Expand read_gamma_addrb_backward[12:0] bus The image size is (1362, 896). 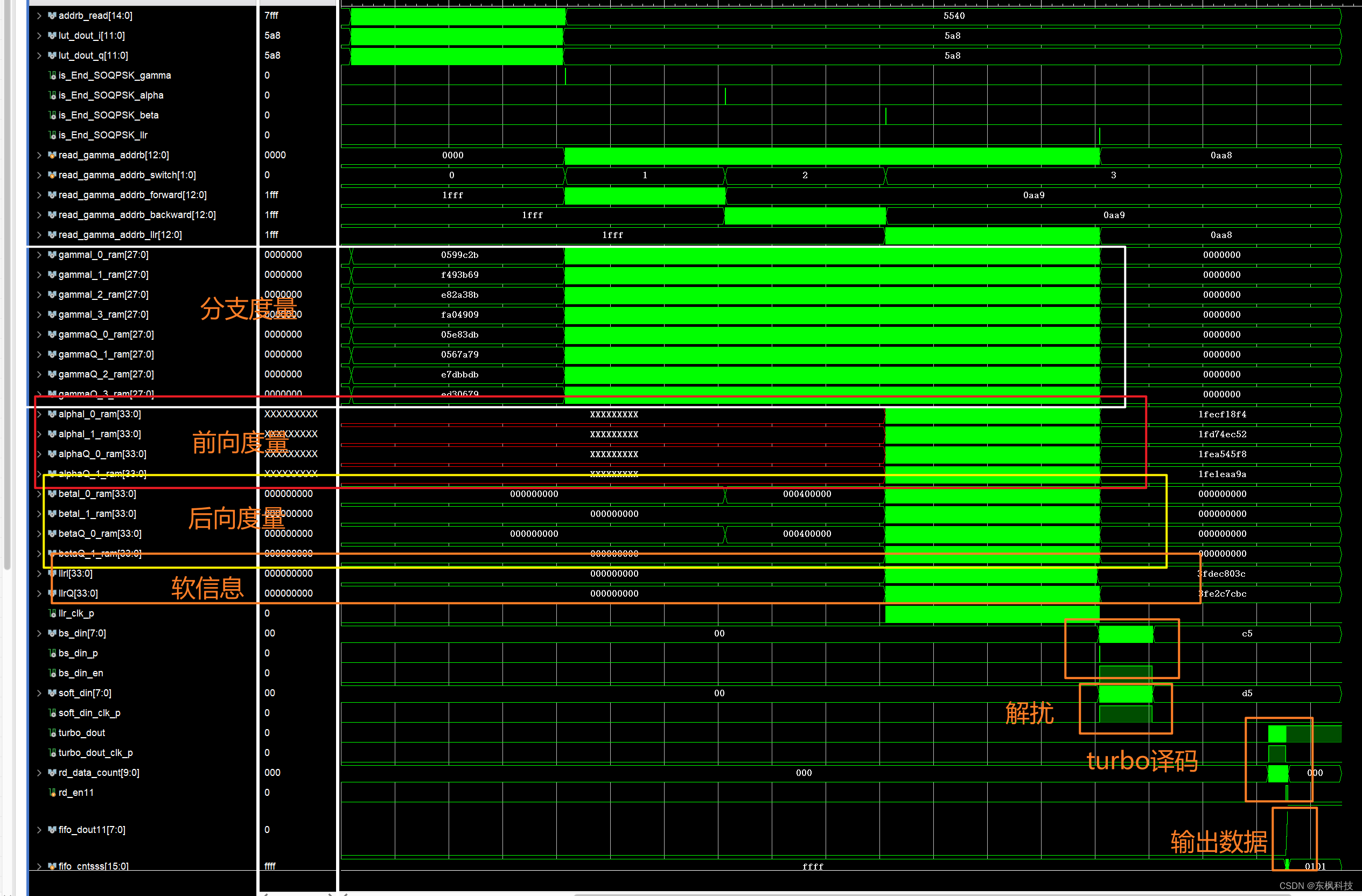click(x=39, y=215)
